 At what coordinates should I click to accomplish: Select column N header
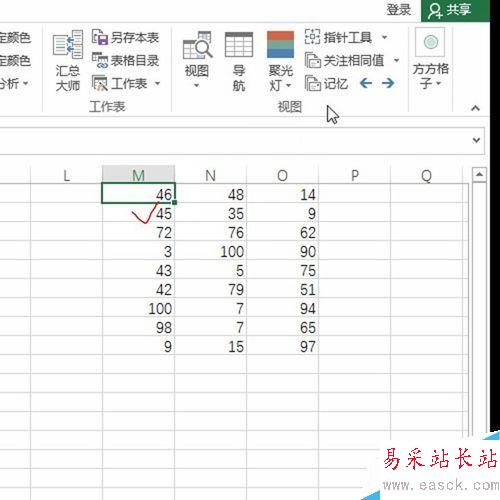211,175
